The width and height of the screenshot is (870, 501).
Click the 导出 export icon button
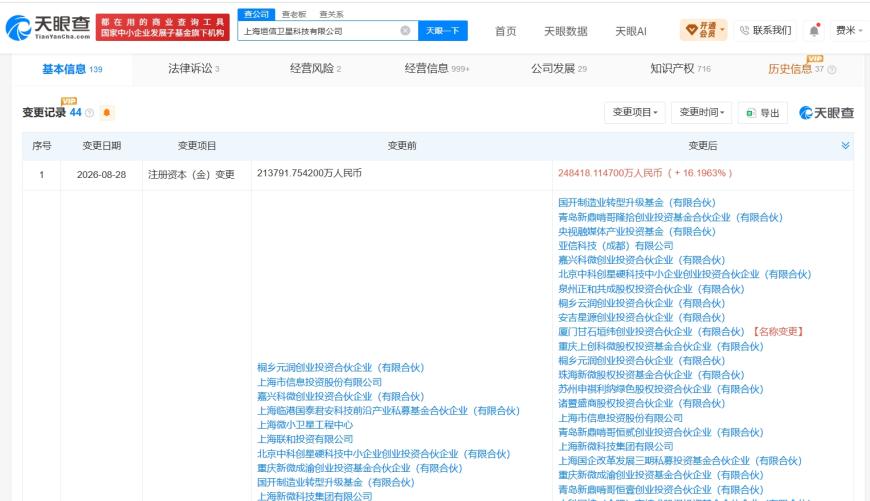pos(762,113)
